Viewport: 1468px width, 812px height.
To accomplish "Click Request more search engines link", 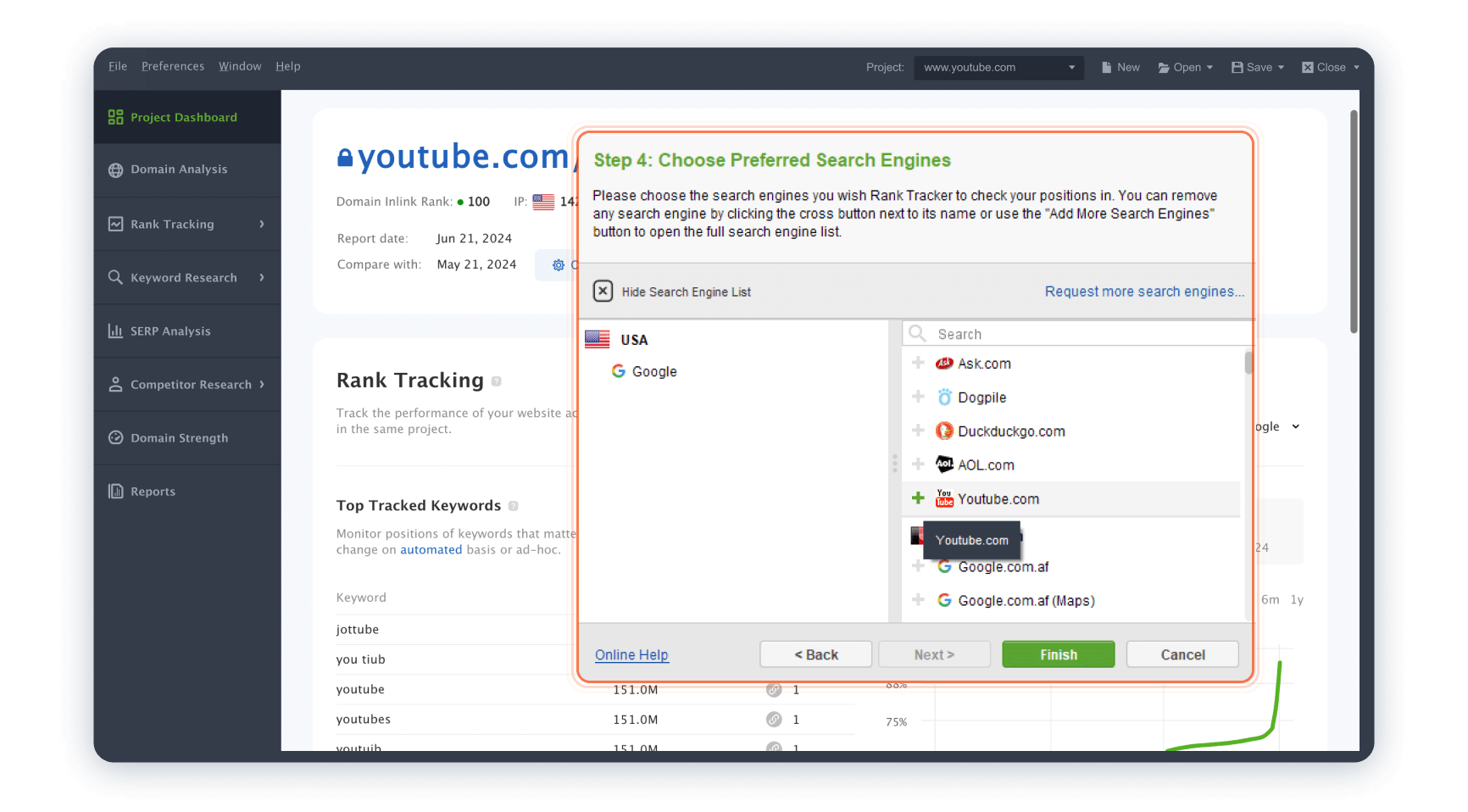I will 1144,292.
